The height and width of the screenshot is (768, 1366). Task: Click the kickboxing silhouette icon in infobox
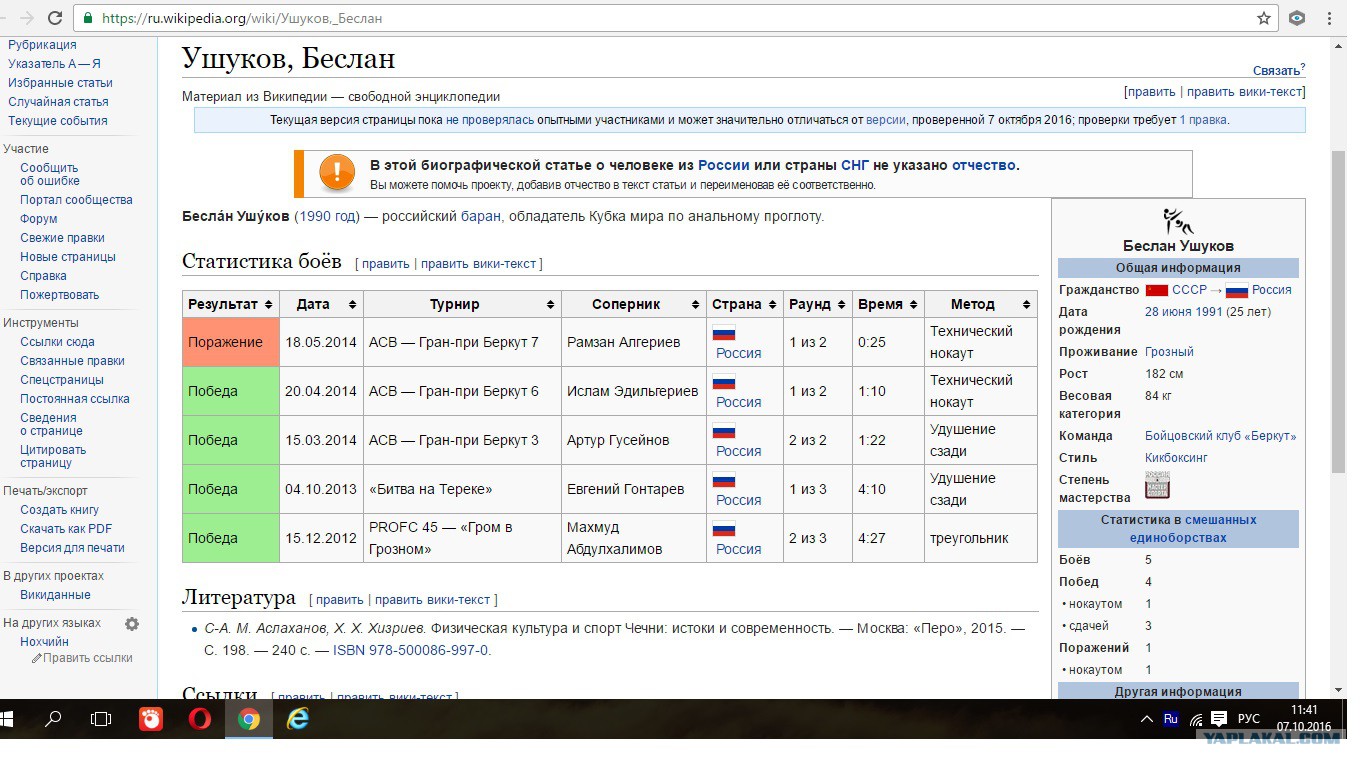pyautogui.click(x=1178, y=221)
